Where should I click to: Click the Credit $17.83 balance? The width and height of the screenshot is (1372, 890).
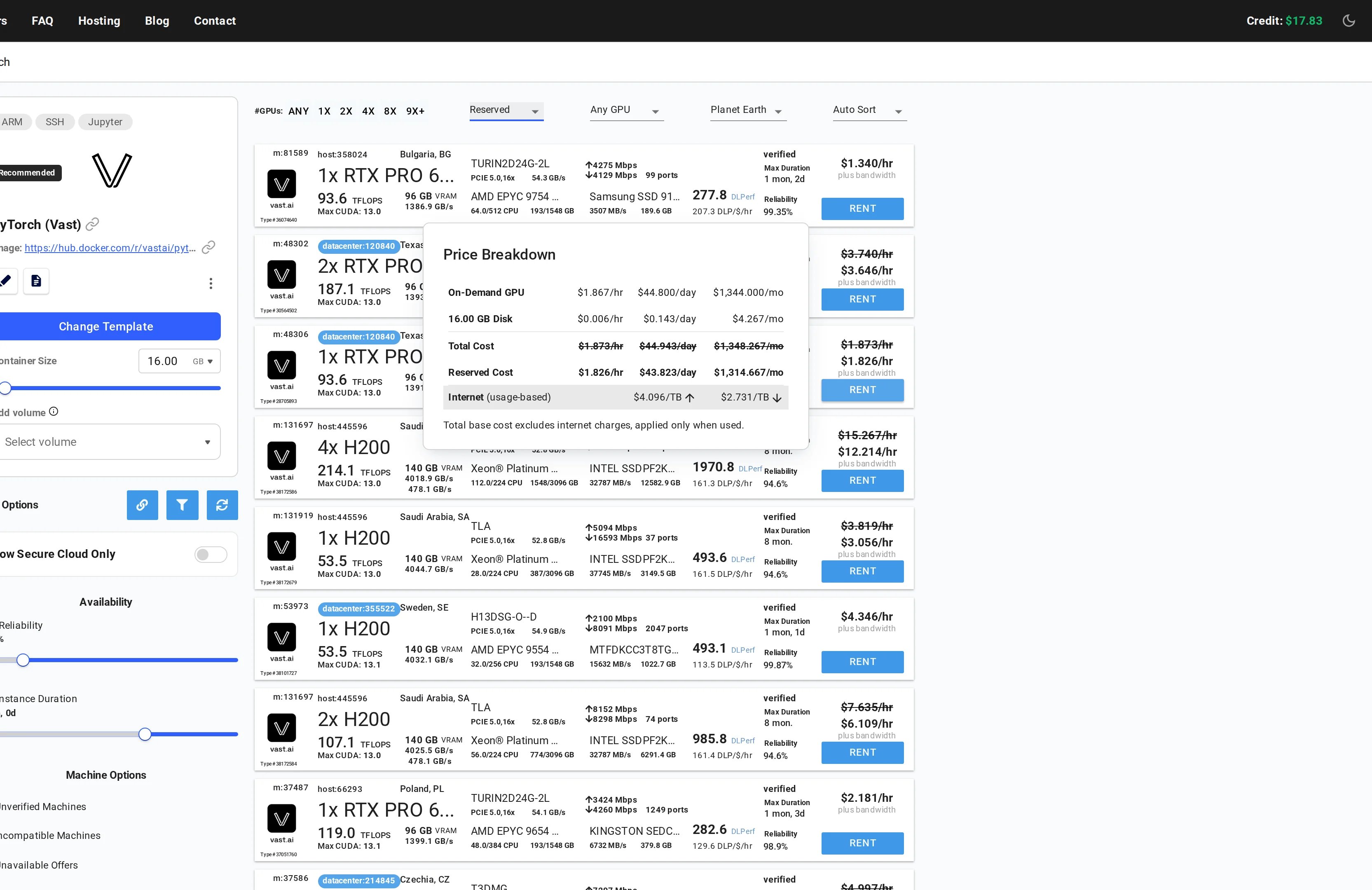[1284, 21]
